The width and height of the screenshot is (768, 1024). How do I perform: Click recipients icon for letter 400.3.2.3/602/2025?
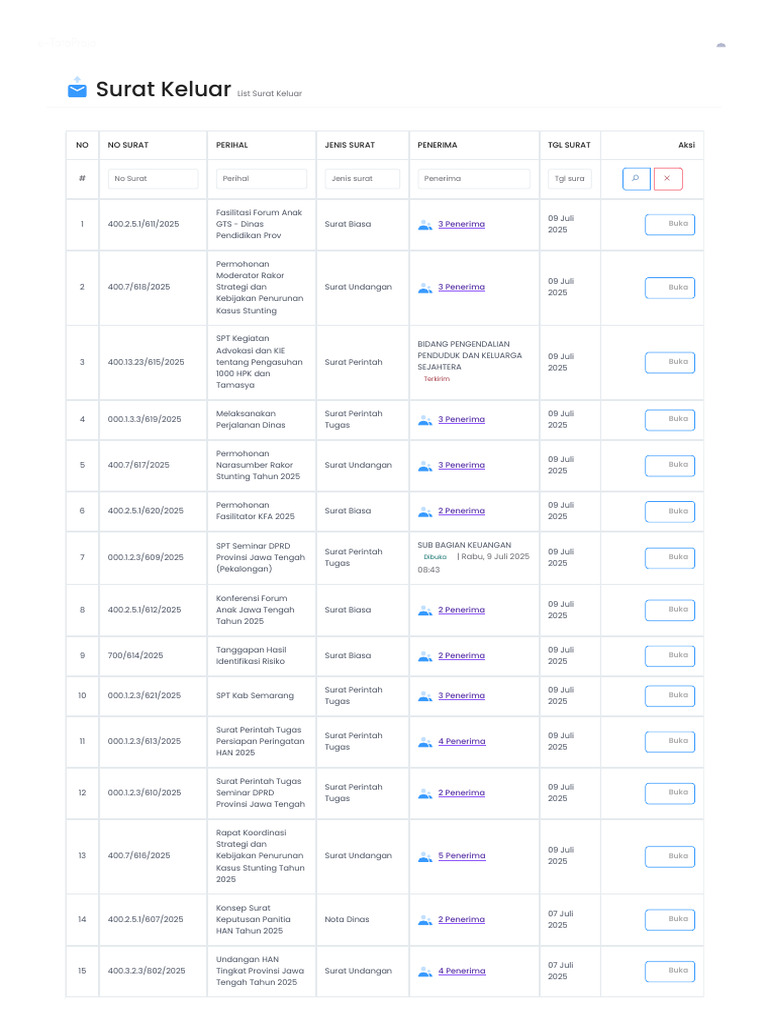(425, 971)
